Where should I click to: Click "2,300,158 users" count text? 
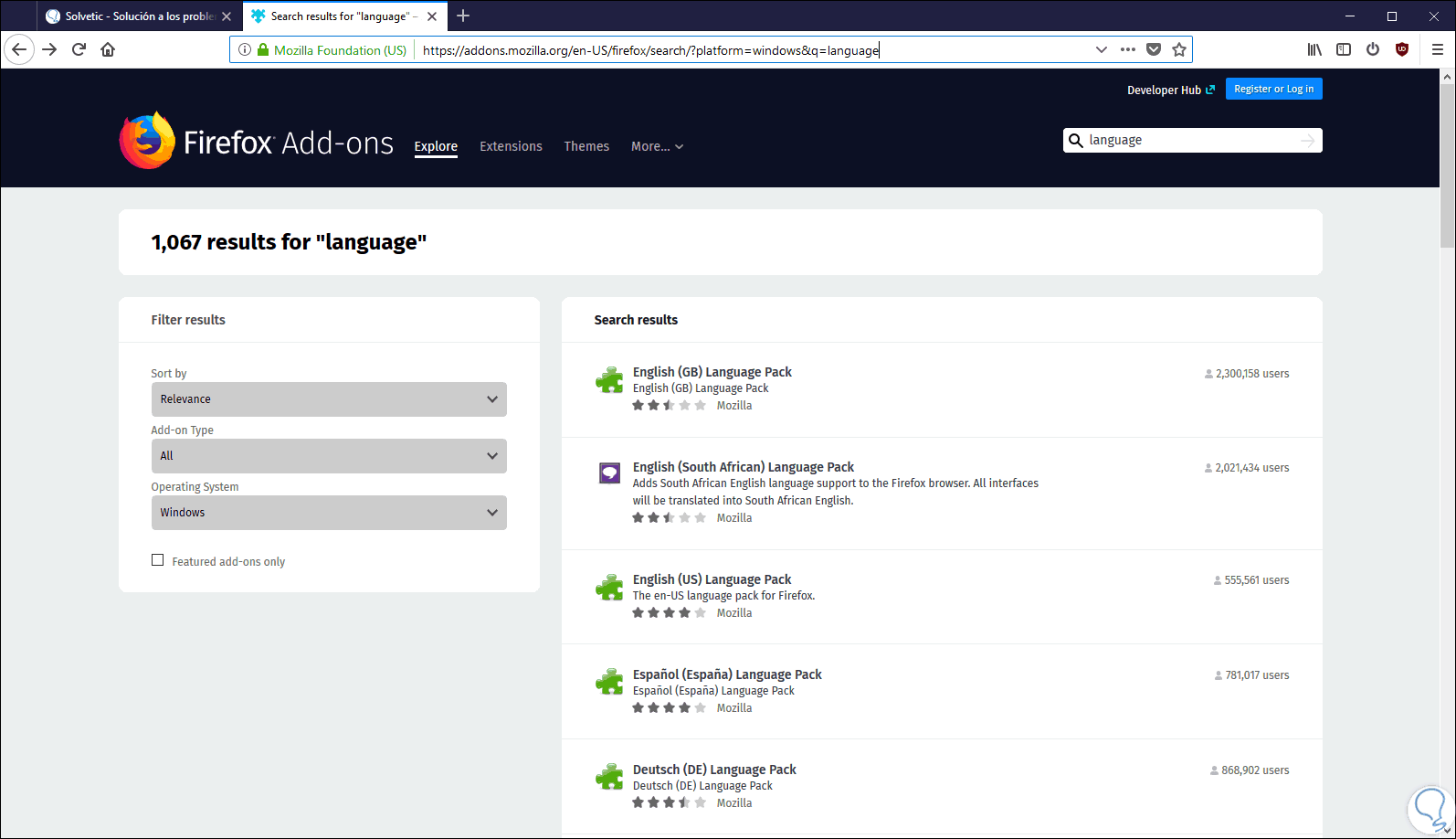[1252, 374]
